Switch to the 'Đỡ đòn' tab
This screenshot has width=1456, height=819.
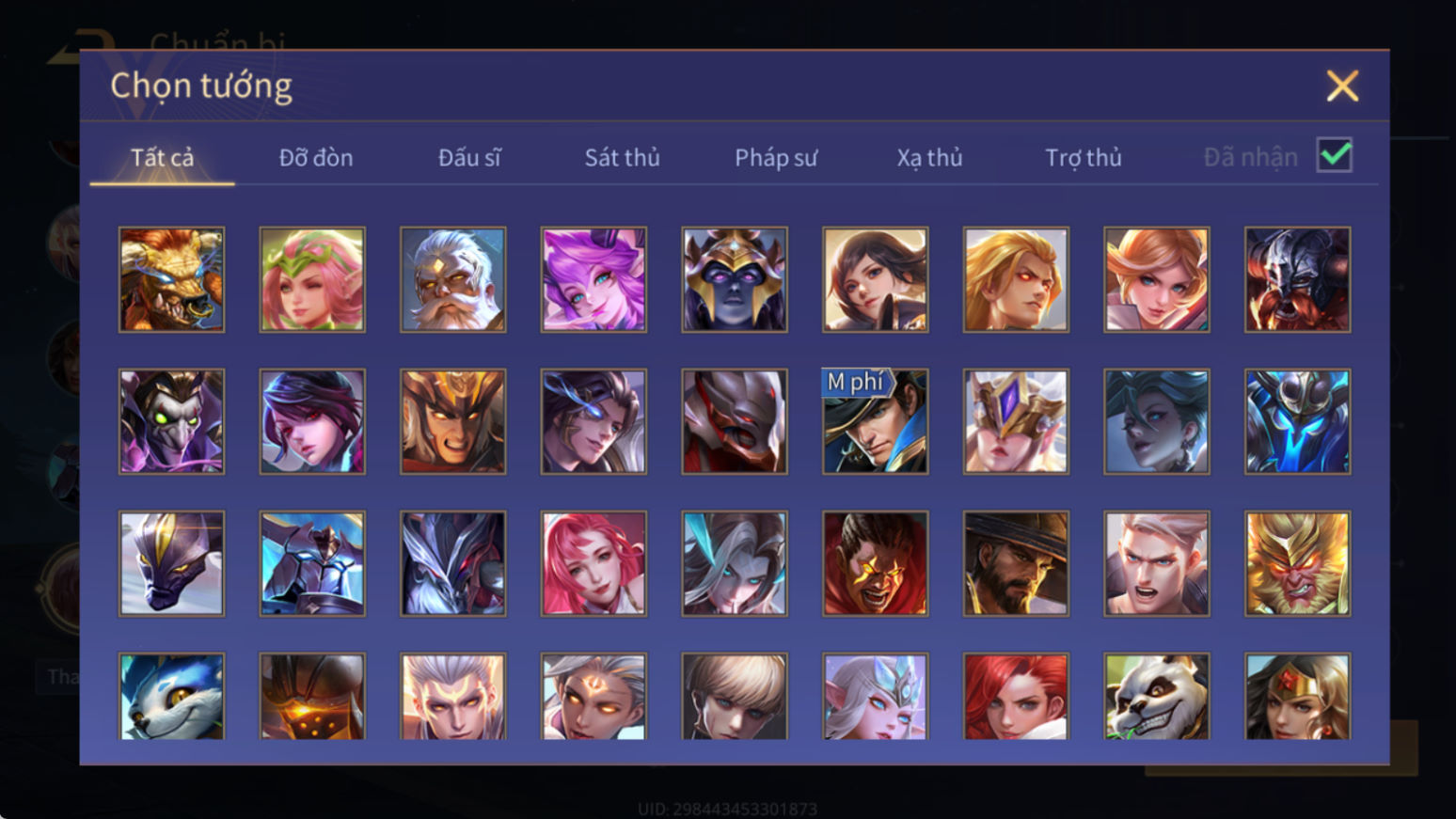(x=316, y=158)
